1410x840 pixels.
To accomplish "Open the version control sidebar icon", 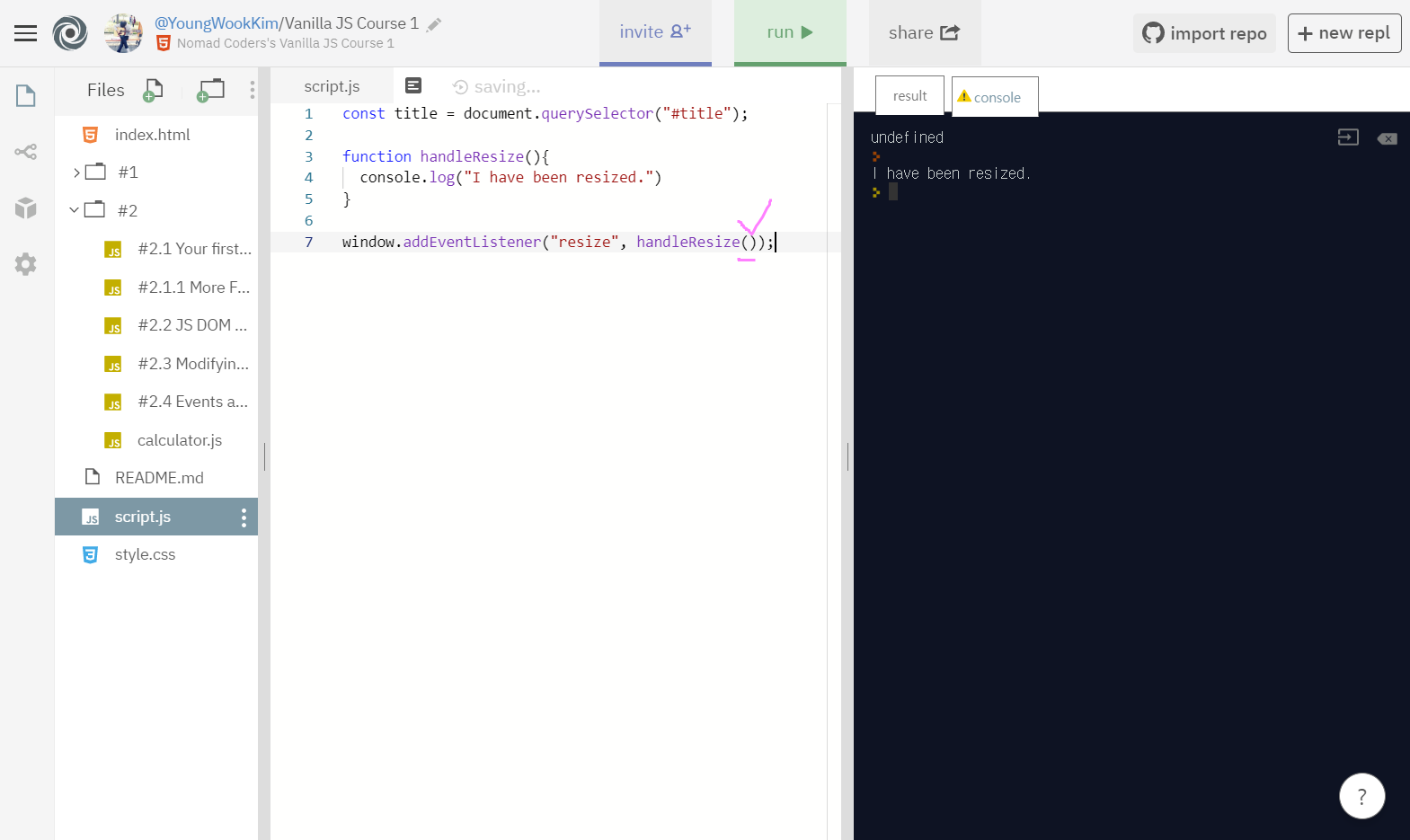I will (26, 152).
